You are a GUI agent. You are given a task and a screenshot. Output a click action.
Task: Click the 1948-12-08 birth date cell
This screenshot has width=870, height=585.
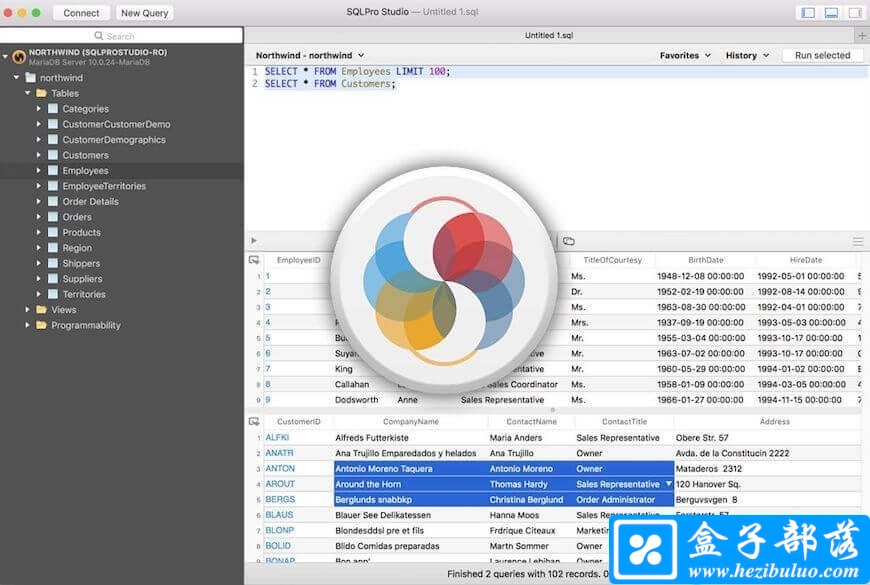tap(700, 276)
